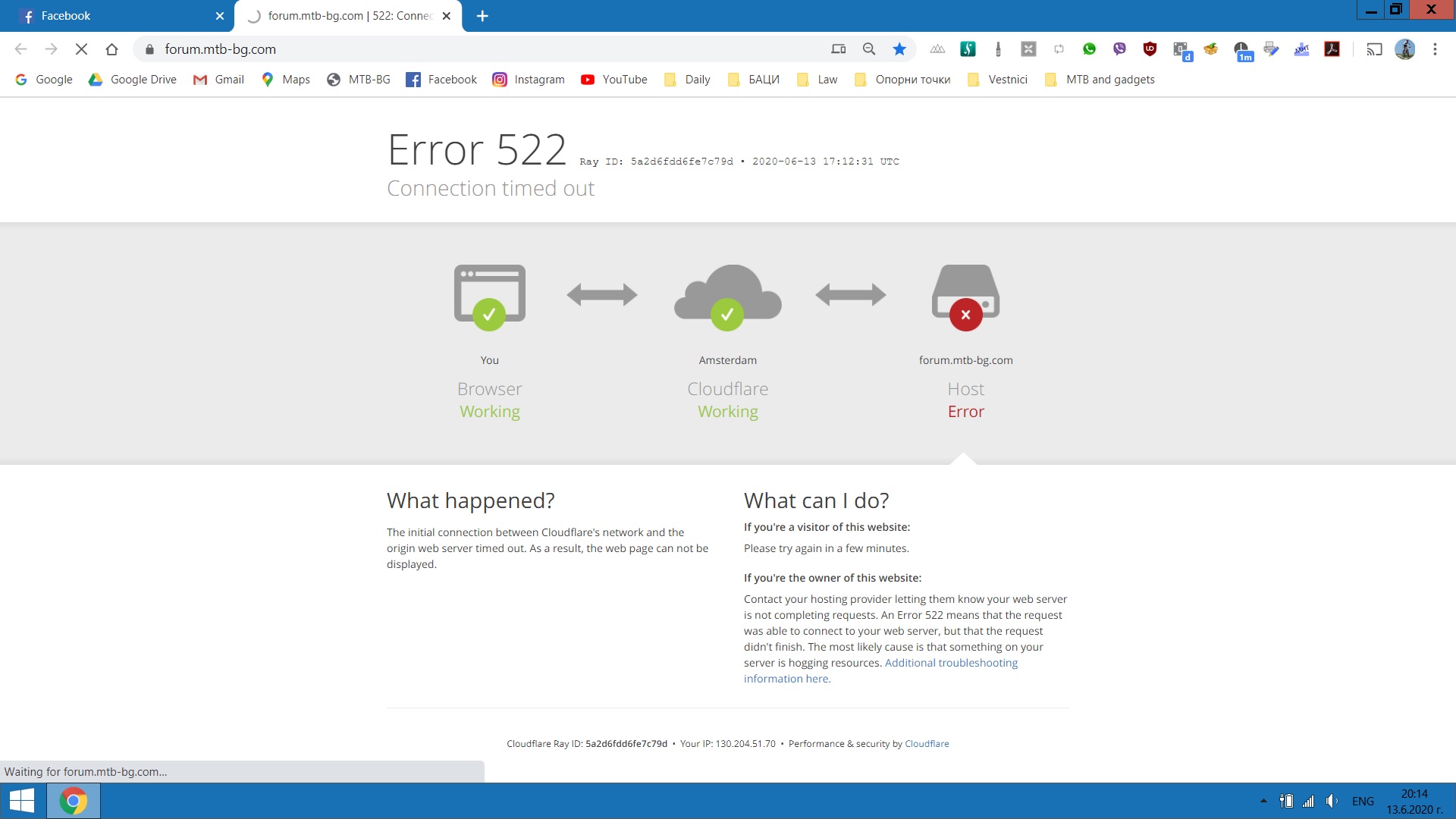Open the uBlock Origin shield extension
1456x819 pixels.
(x=1150, y=49)
